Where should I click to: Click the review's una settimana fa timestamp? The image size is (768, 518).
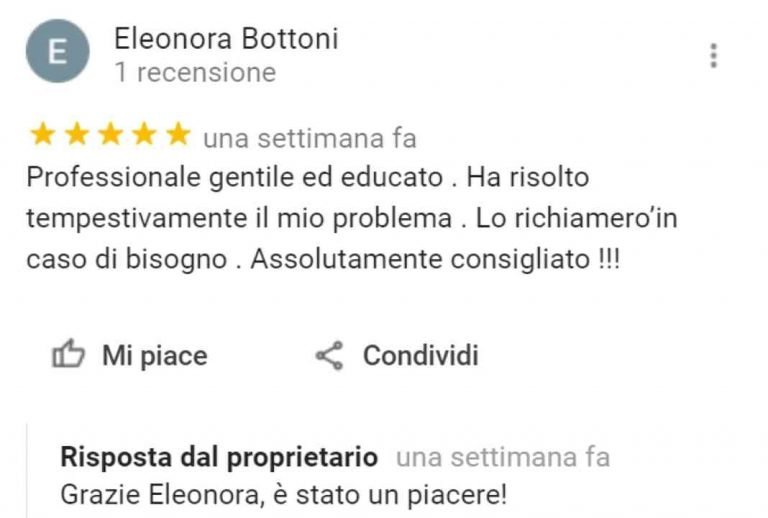(x=310, y=139)
